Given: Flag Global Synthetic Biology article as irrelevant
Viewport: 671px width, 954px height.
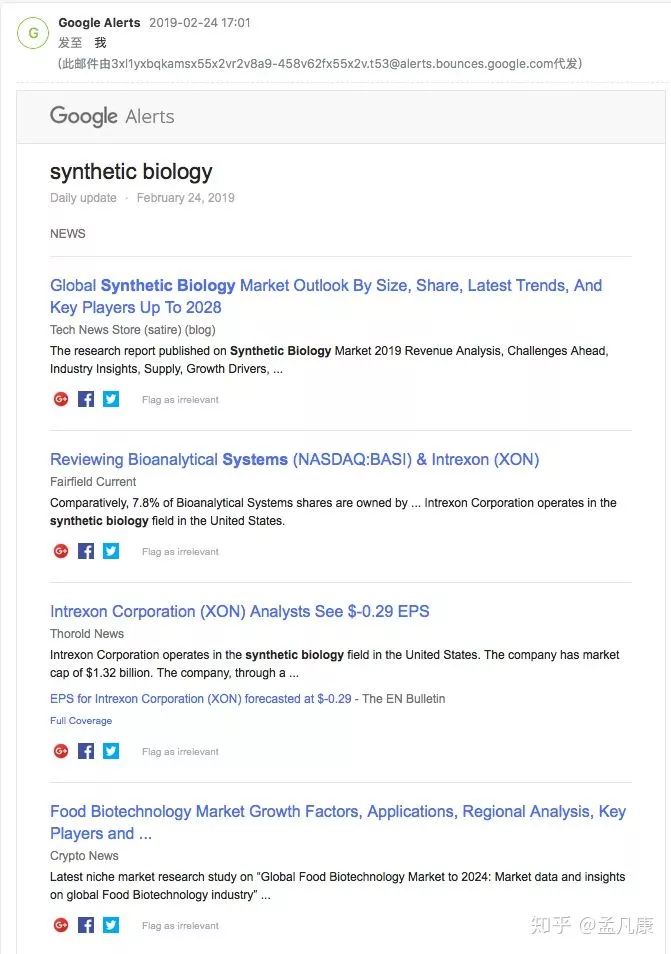Looking at the screenshot, I should 180,400.
